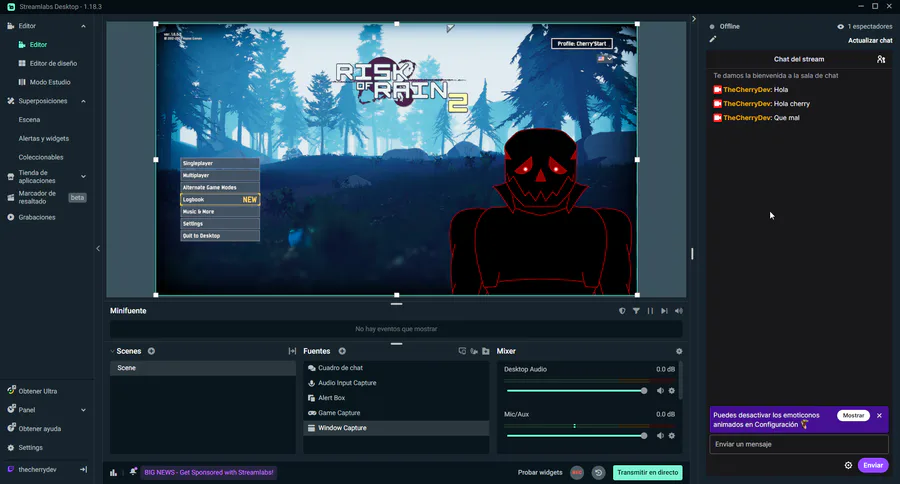Screen dimensions: 900x484
Task: Log out next to thecherrydev
Action: pos(83,470)
